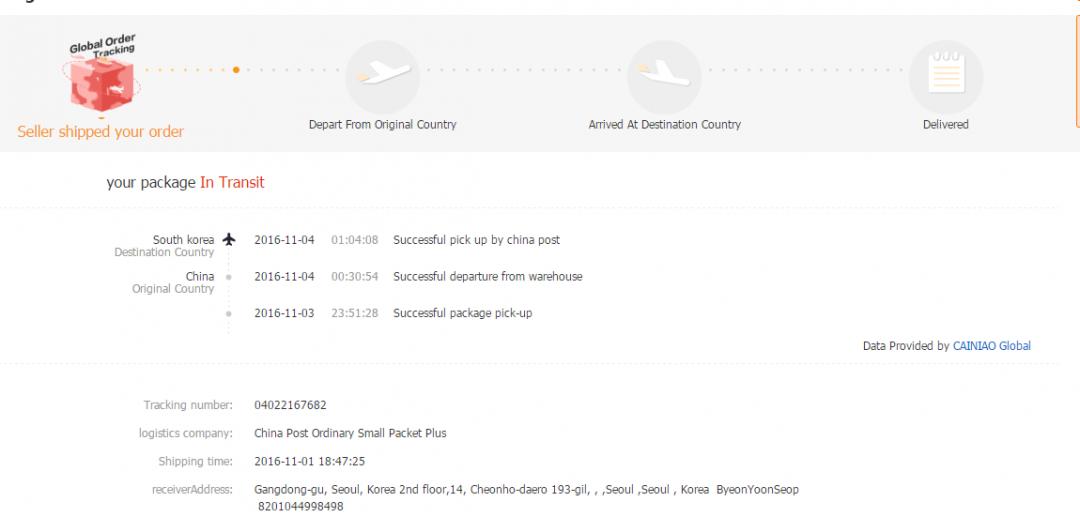Select the tracking number 04022167682
This screenshot has height=517, width=1080.
click(x=290, y=405)
